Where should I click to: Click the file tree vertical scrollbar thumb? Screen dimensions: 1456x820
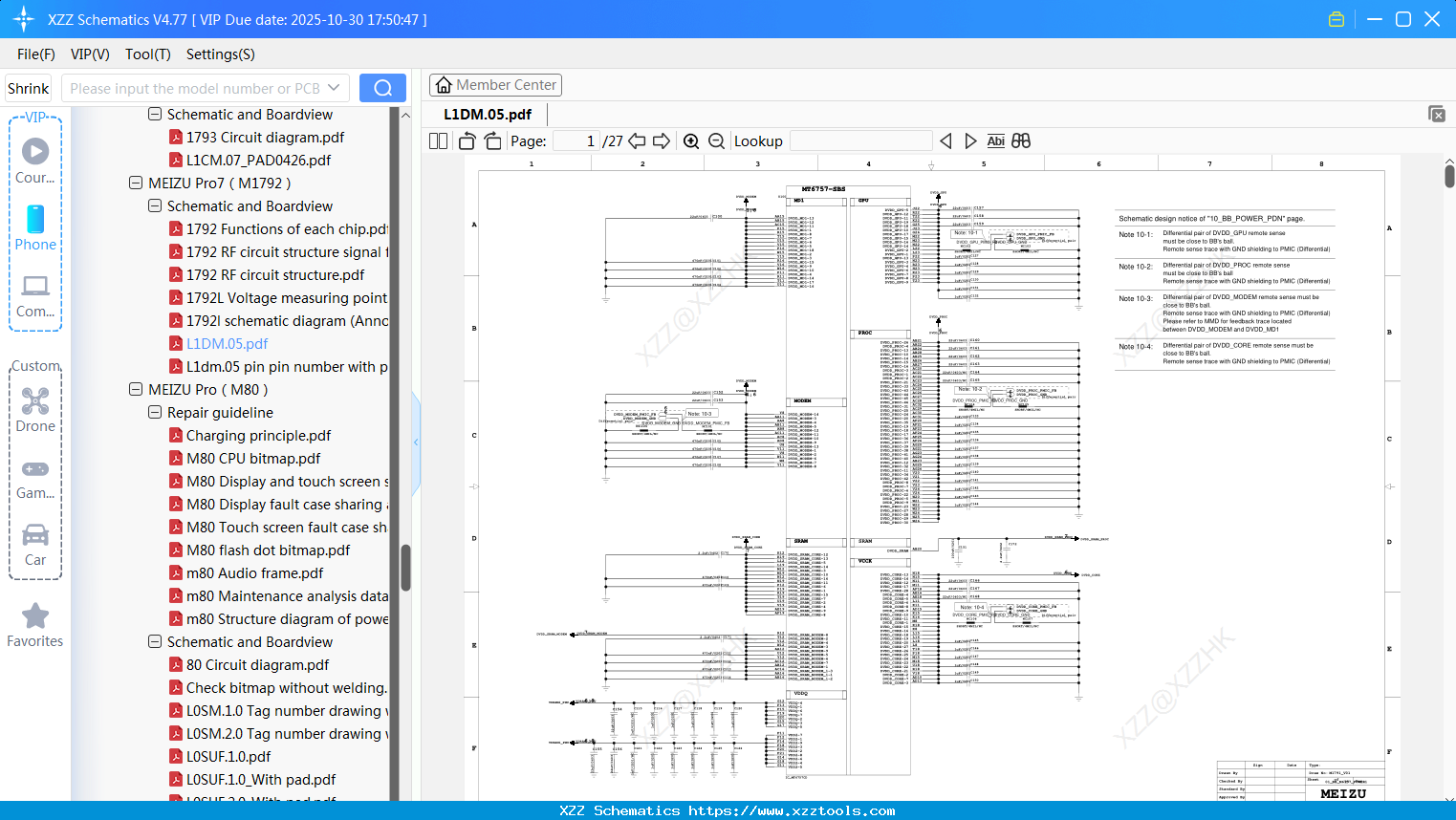pos(405,568)
